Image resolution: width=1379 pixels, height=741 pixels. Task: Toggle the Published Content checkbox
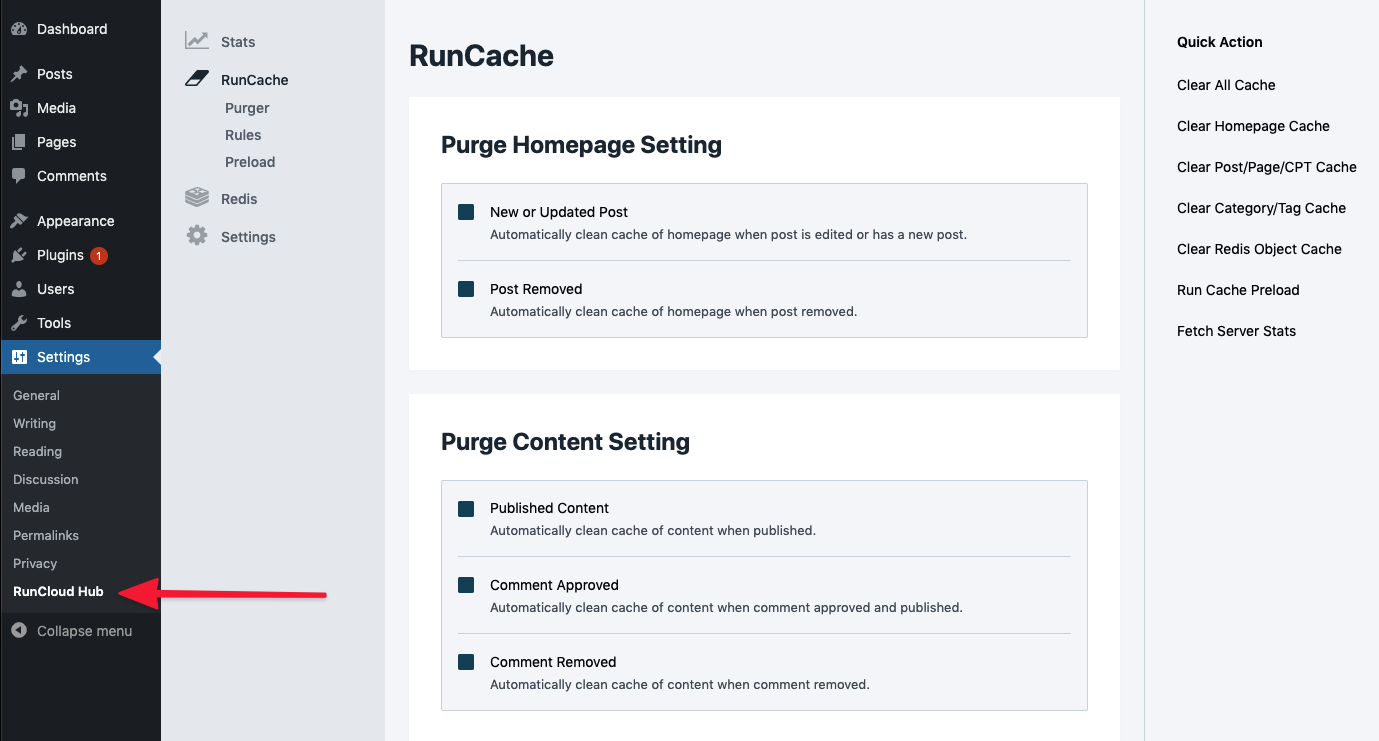click(x=466, y=508)
